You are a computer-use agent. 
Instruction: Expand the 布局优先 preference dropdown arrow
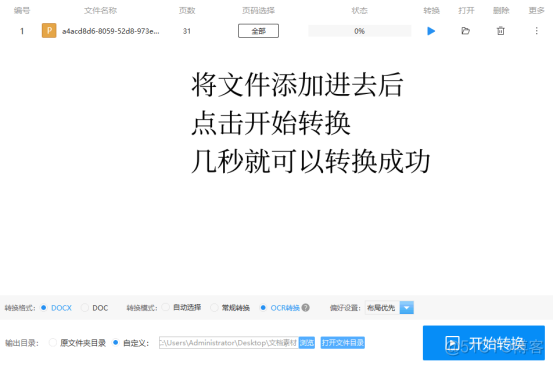click(x=407, y=308)
